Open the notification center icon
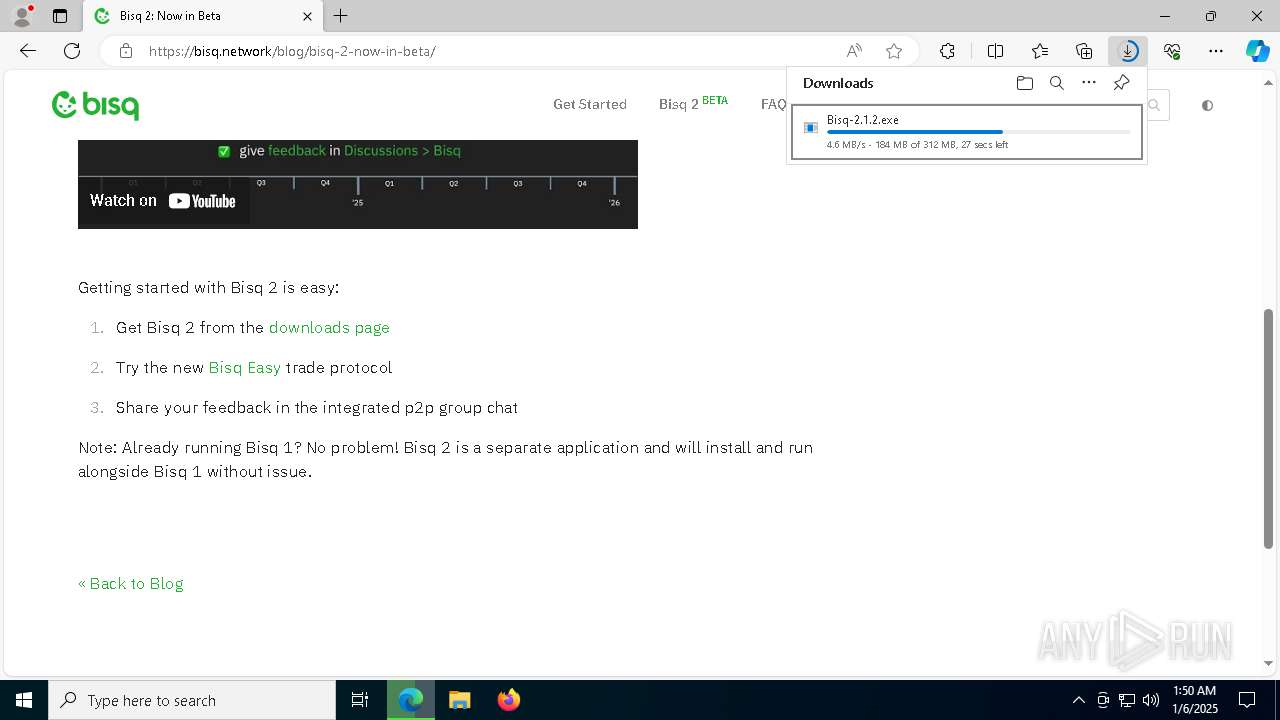This screenshot has width=1280, height=720. tap(1247, 700)
